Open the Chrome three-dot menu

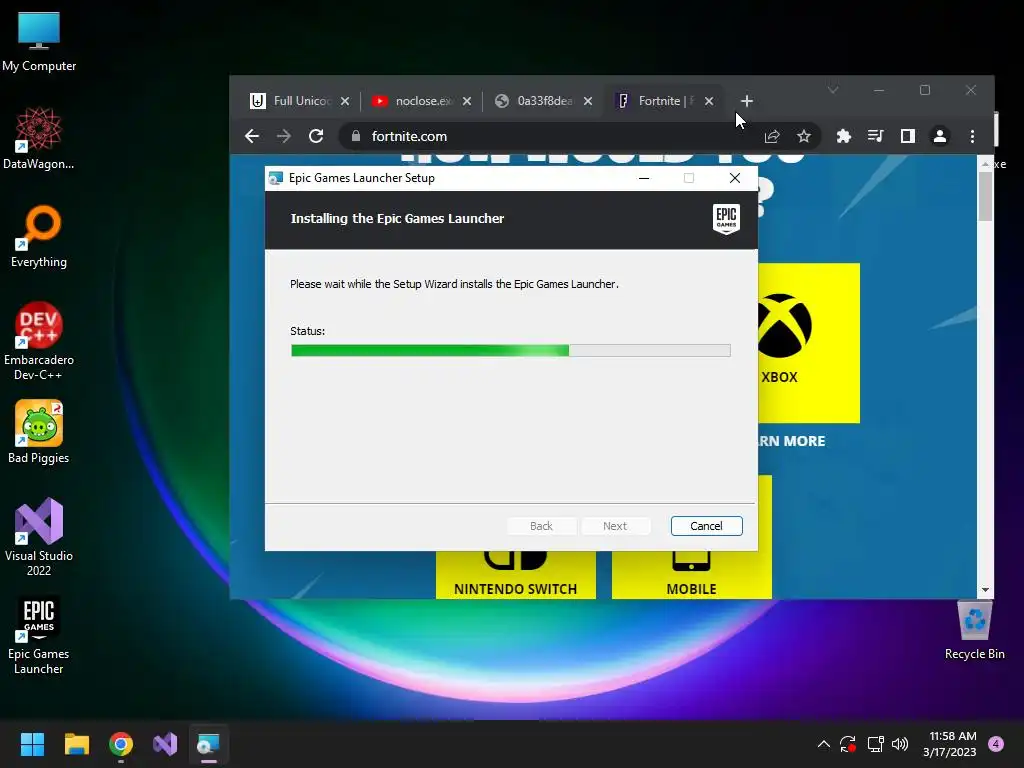tap(972, 136)
